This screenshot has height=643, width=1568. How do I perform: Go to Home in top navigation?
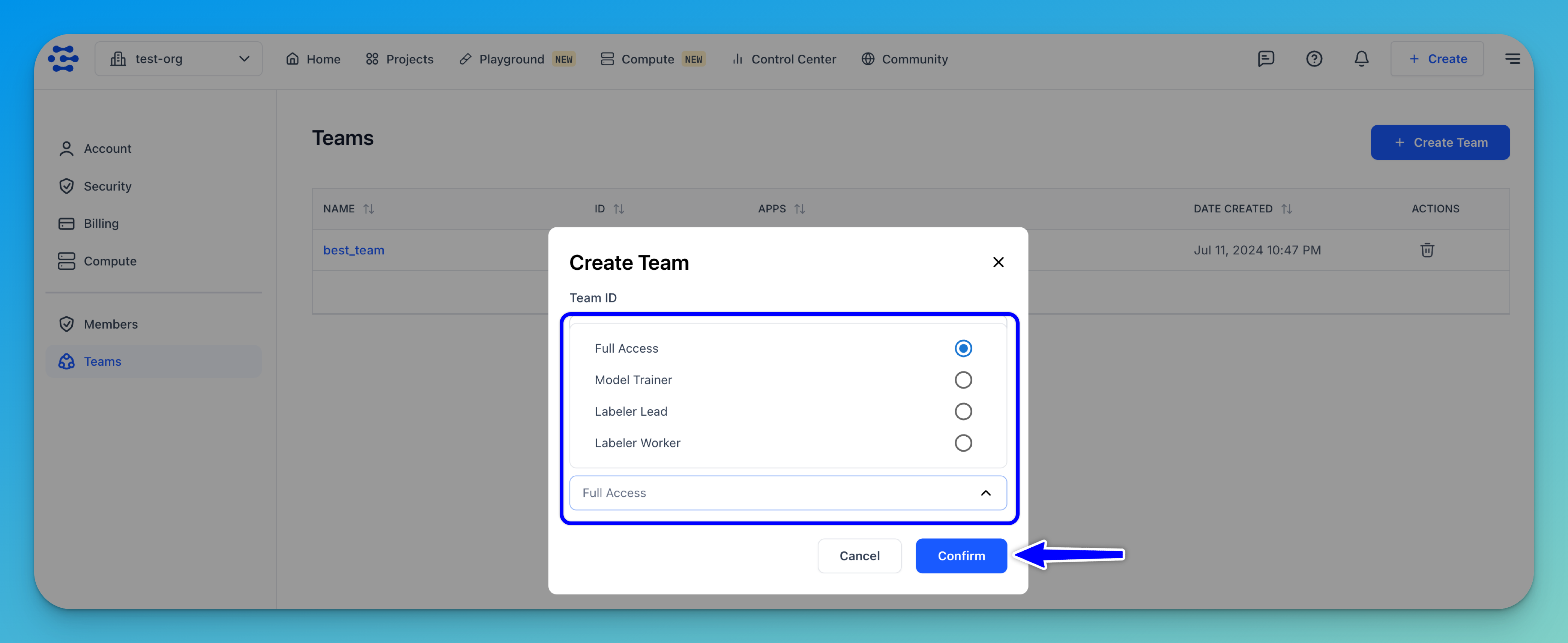pyautogui.click(x=314, y=59)
